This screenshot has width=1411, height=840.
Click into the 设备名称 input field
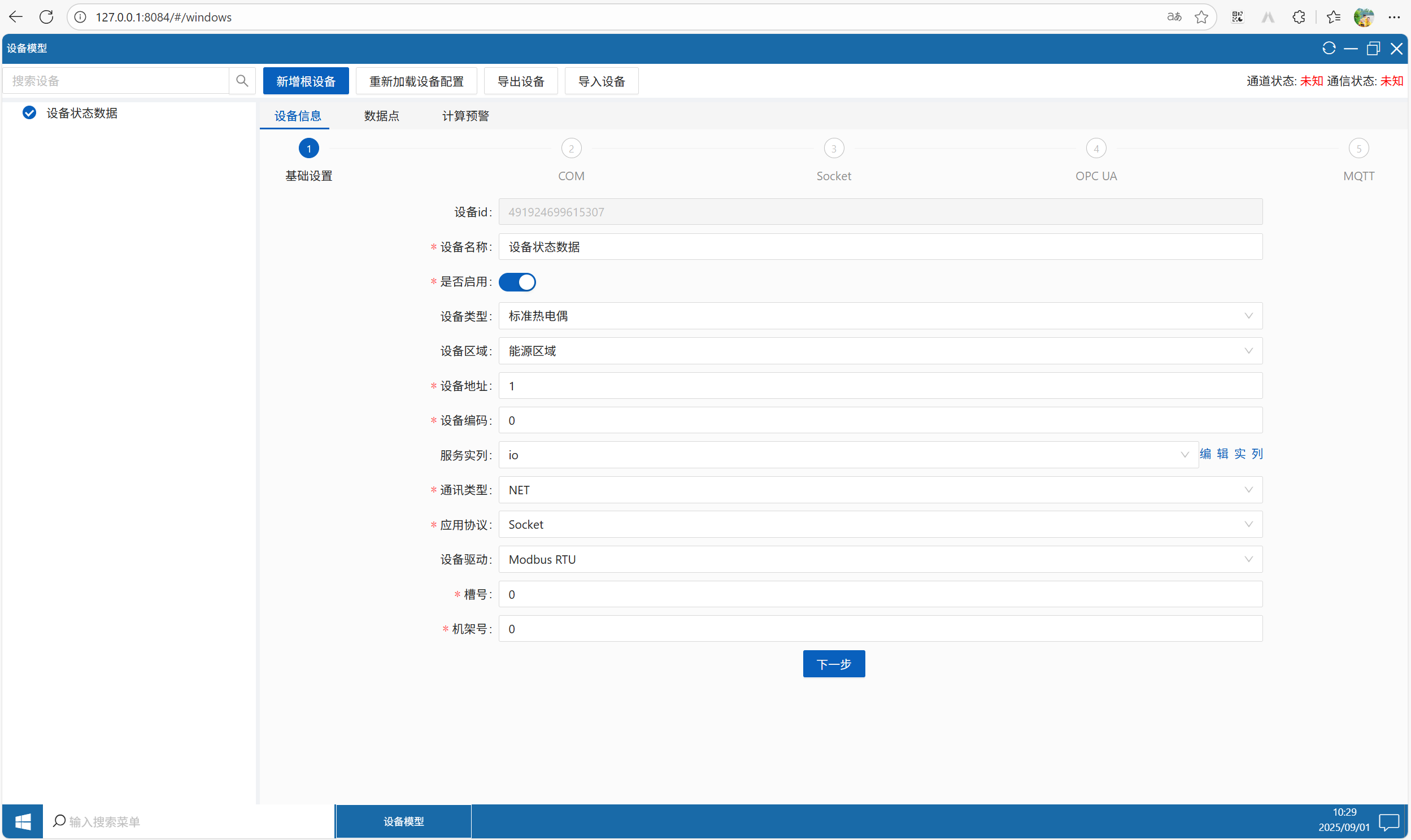click(879, 247)
